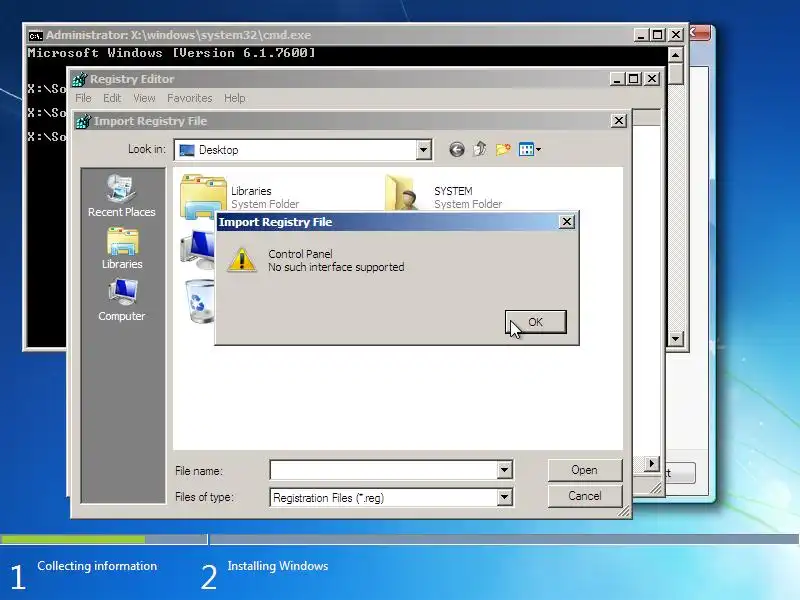Close the Windows setup window behind cmd

click(x=699, y=33)
